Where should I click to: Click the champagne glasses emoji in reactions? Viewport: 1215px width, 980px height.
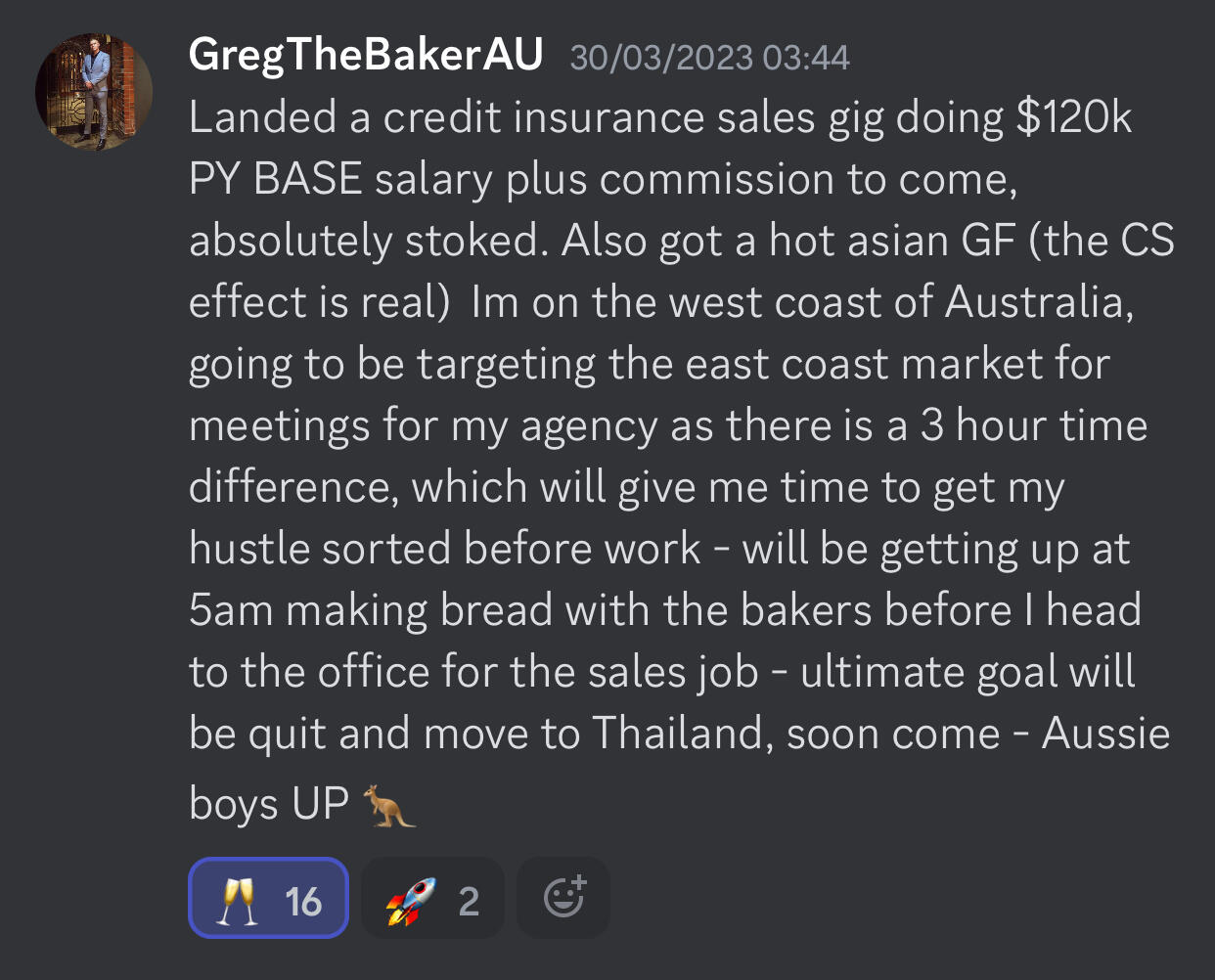point(237,900)
